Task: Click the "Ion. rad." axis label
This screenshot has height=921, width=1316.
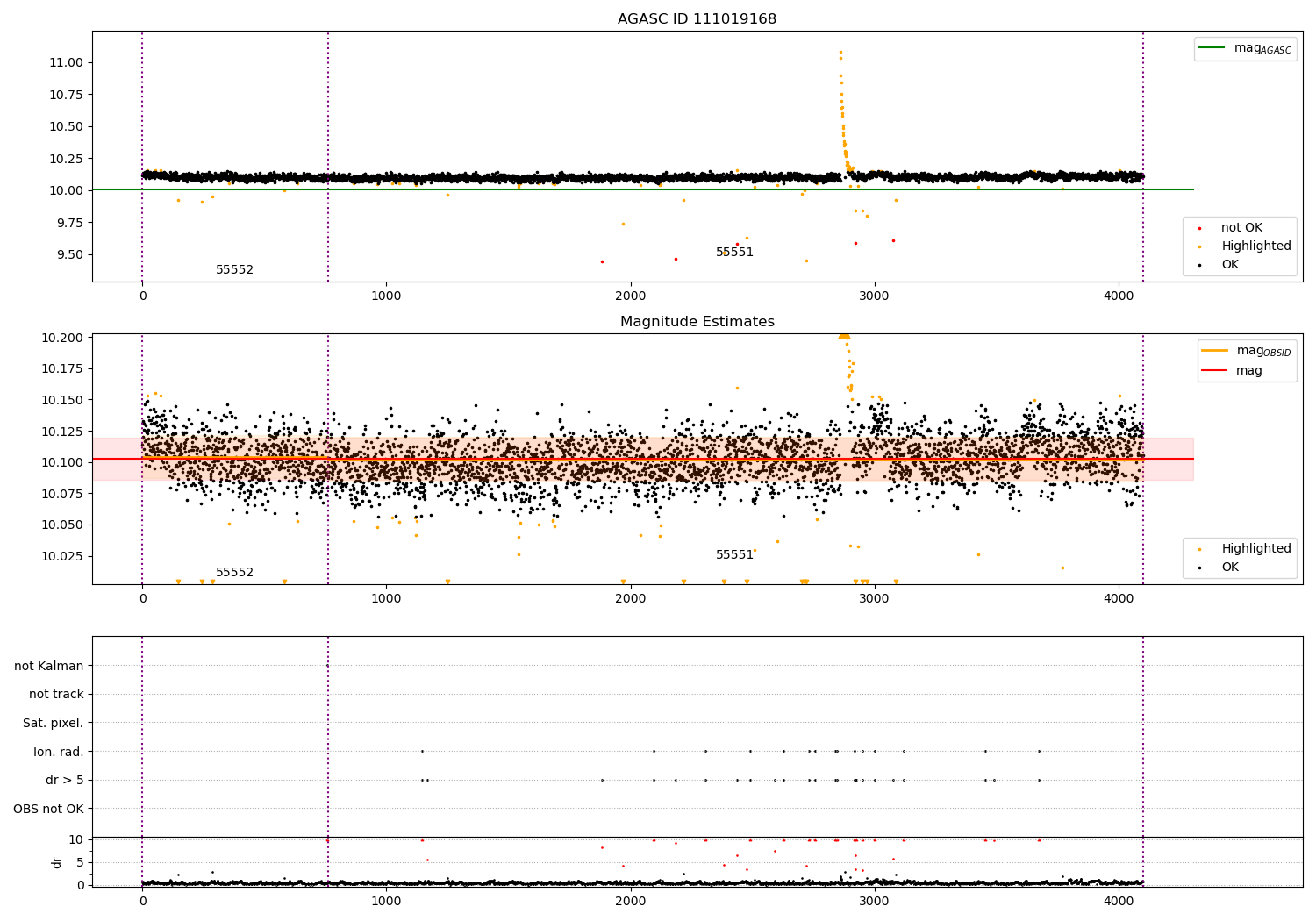Action: pos(59,752)
